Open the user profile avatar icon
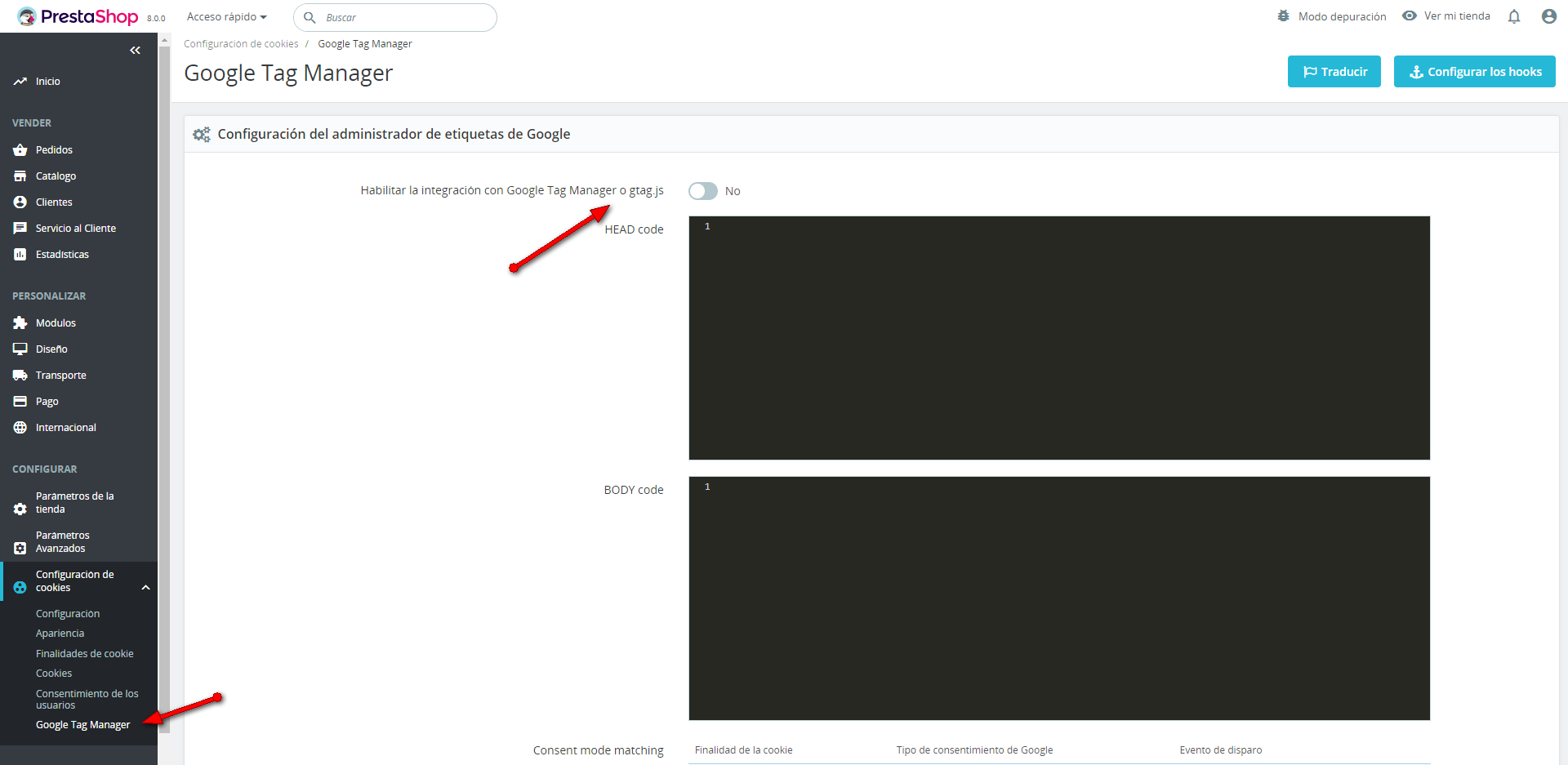The image size is (1568, 765). click(1549, 16)
